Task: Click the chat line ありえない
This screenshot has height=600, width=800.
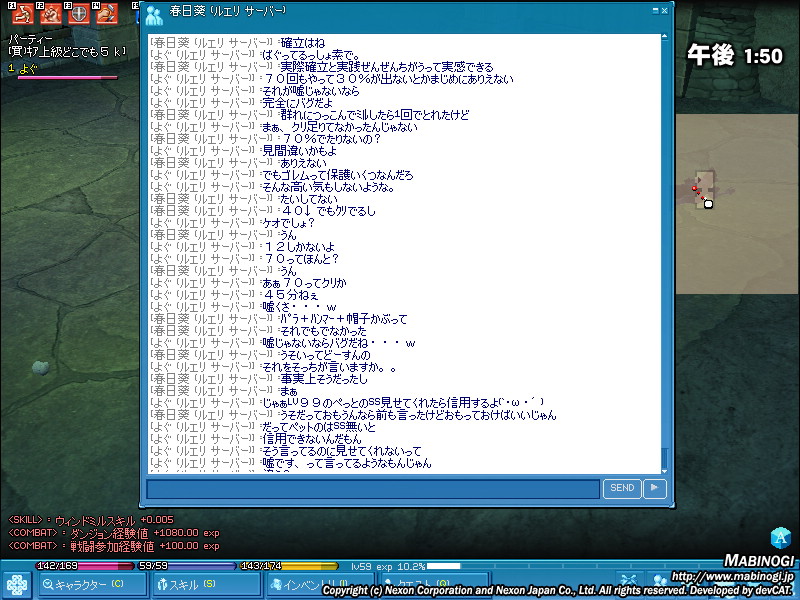Action: pos(304,163)
